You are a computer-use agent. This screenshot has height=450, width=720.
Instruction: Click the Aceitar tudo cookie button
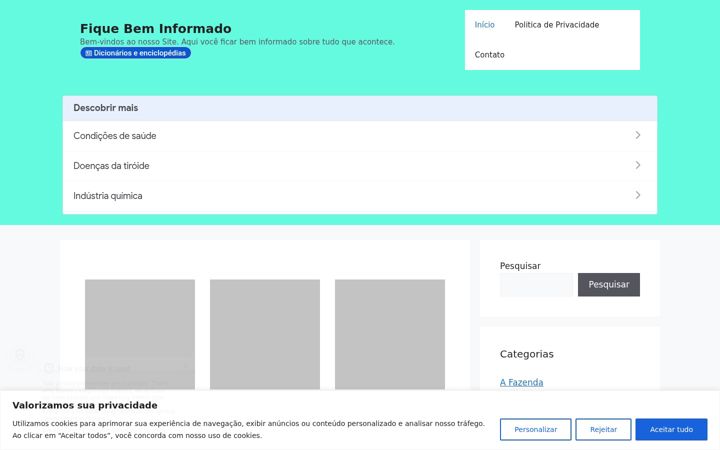pyautogui.click(x=671, y=429)
